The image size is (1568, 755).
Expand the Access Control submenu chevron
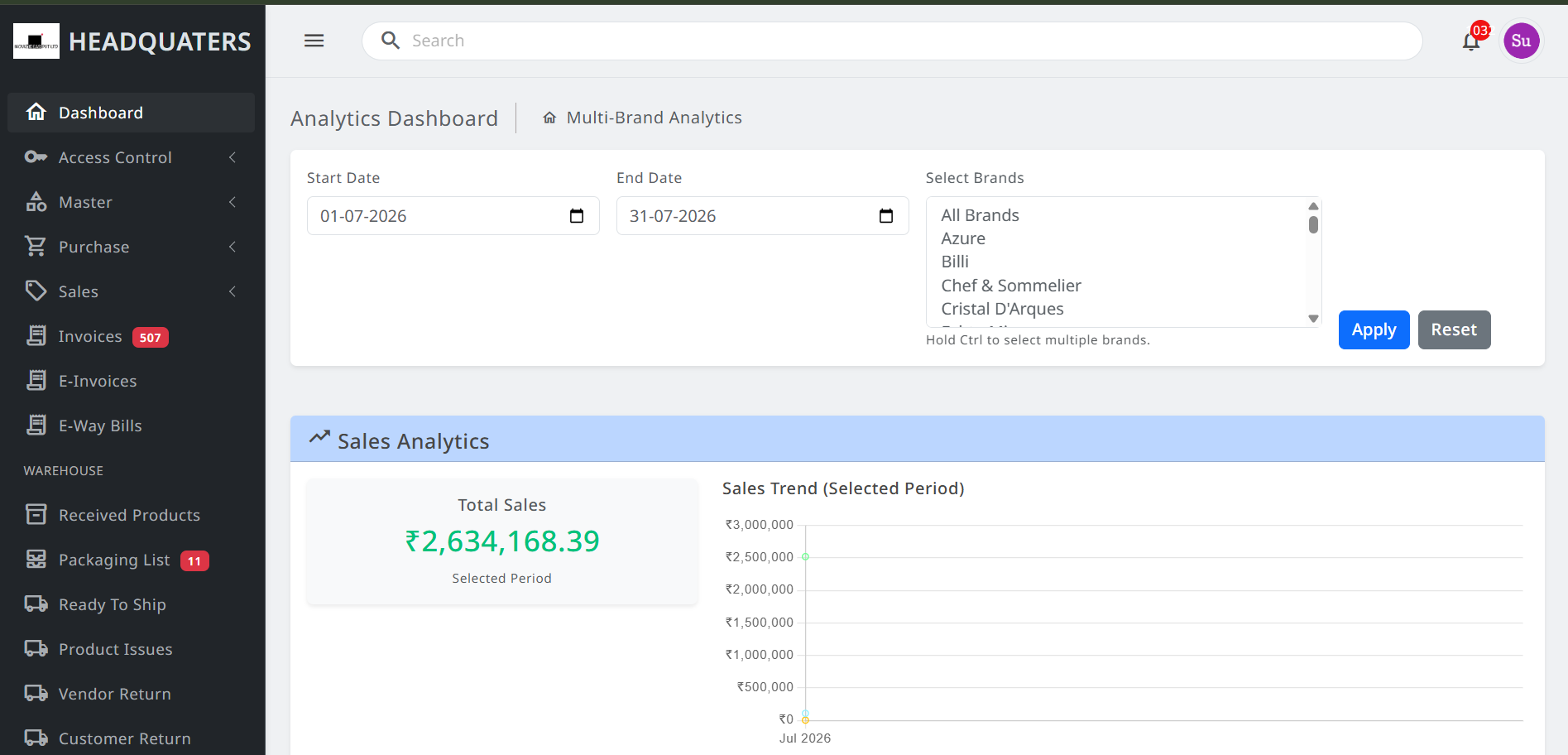pos(233,157)
